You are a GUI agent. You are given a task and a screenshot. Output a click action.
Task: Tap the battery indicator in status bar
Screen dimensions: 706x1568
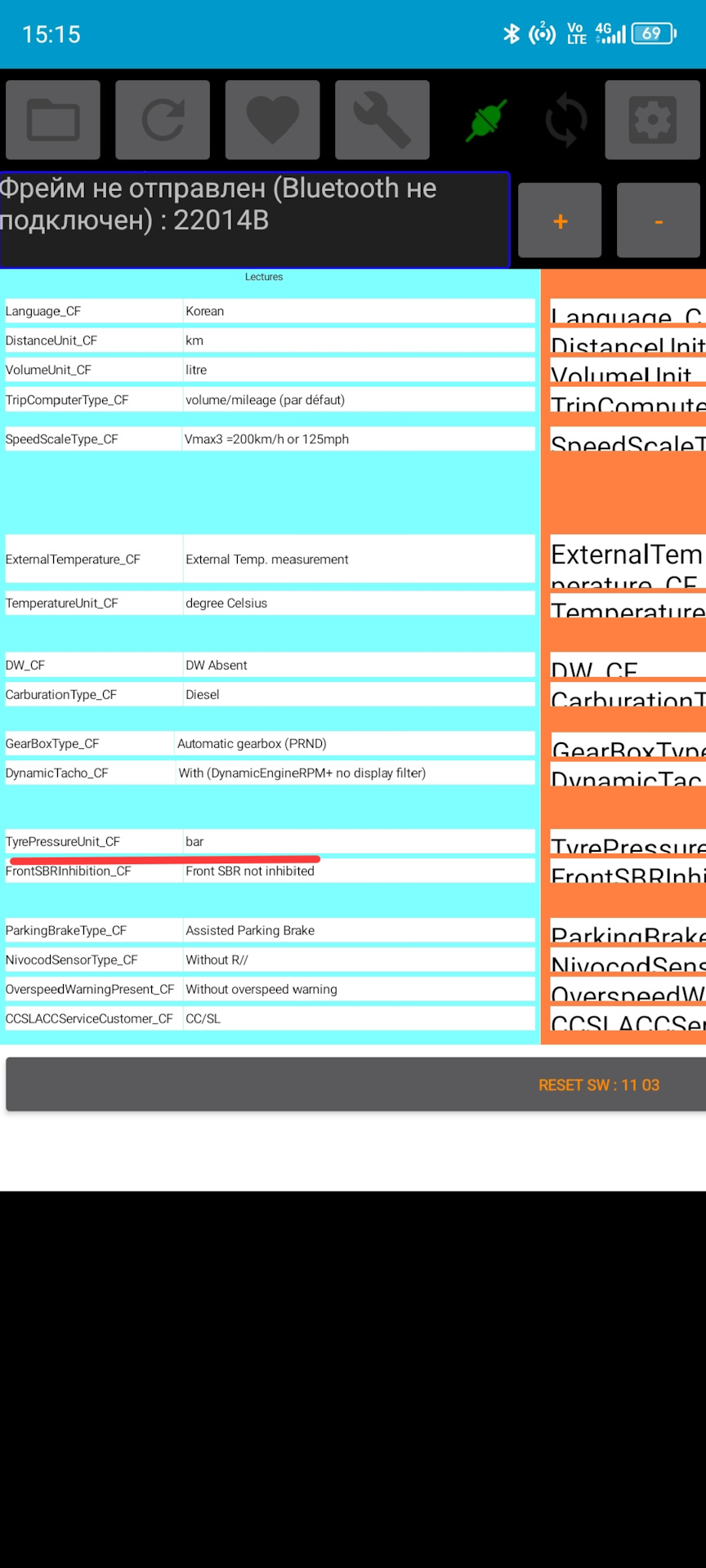pos(654,33)
